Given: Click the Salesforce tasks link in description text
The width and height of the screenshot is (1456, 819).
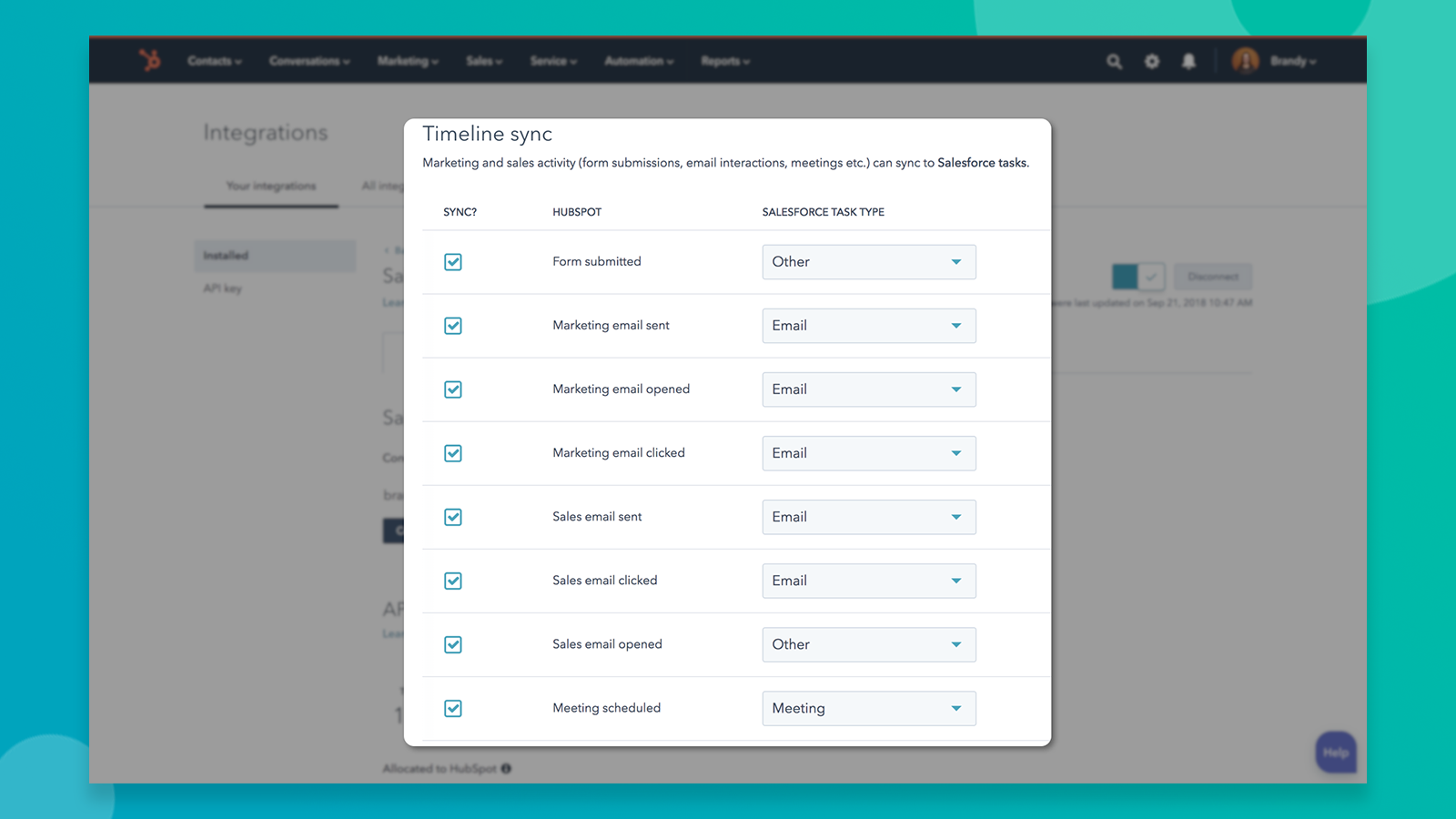Looking at the screenshot, I should tap(981, 162).
